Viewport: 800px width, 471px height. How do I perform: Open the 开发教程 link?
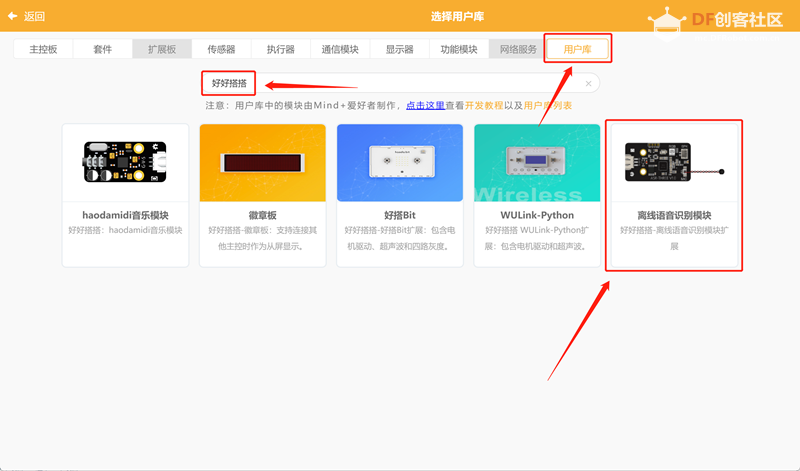484,106
